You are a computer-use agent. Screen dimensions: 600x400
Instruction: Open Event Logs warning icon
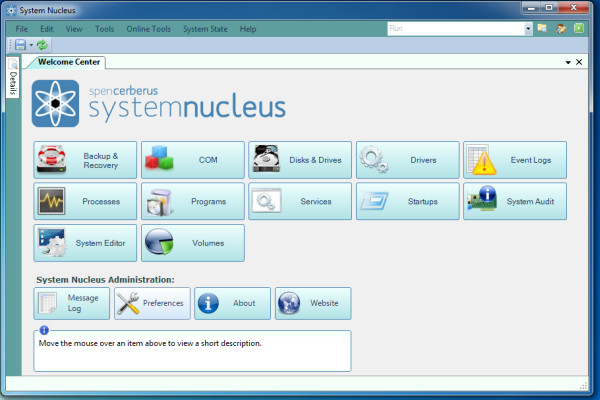pos(481,160)
